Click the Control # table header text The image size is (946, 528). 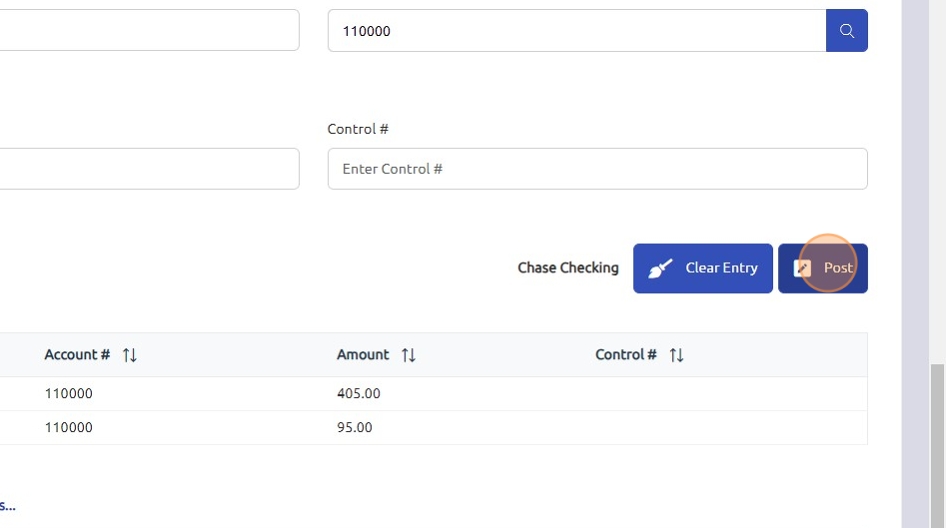pos(625,355)
